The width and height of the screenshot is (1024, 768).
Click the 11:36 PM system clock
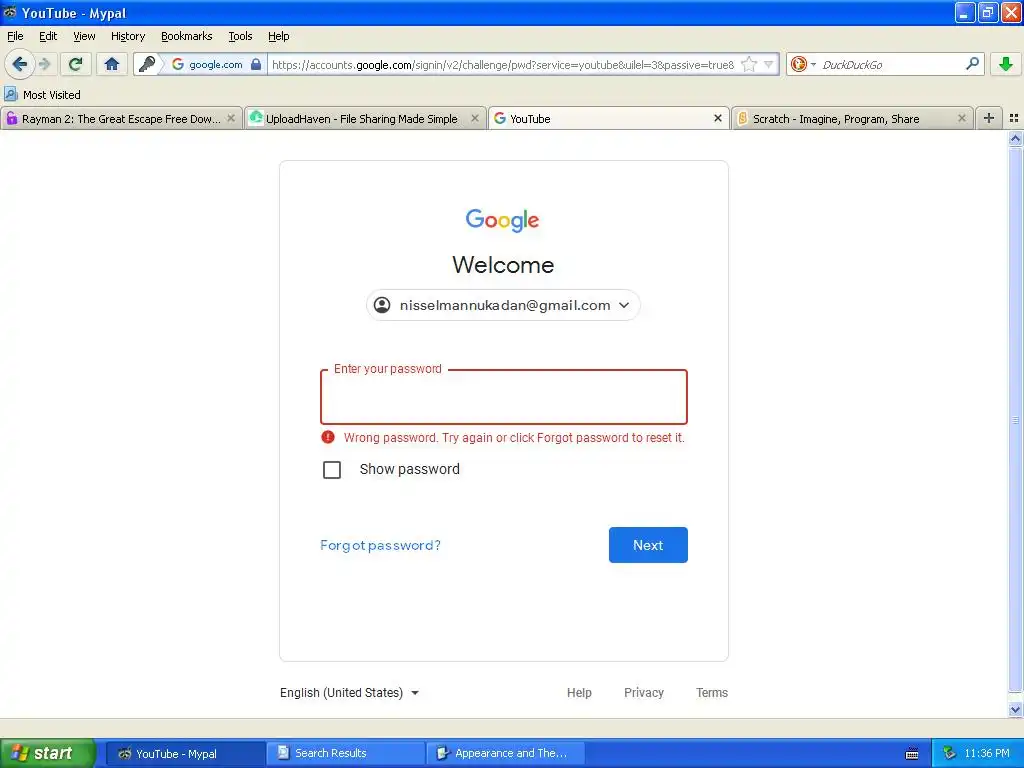987,753
